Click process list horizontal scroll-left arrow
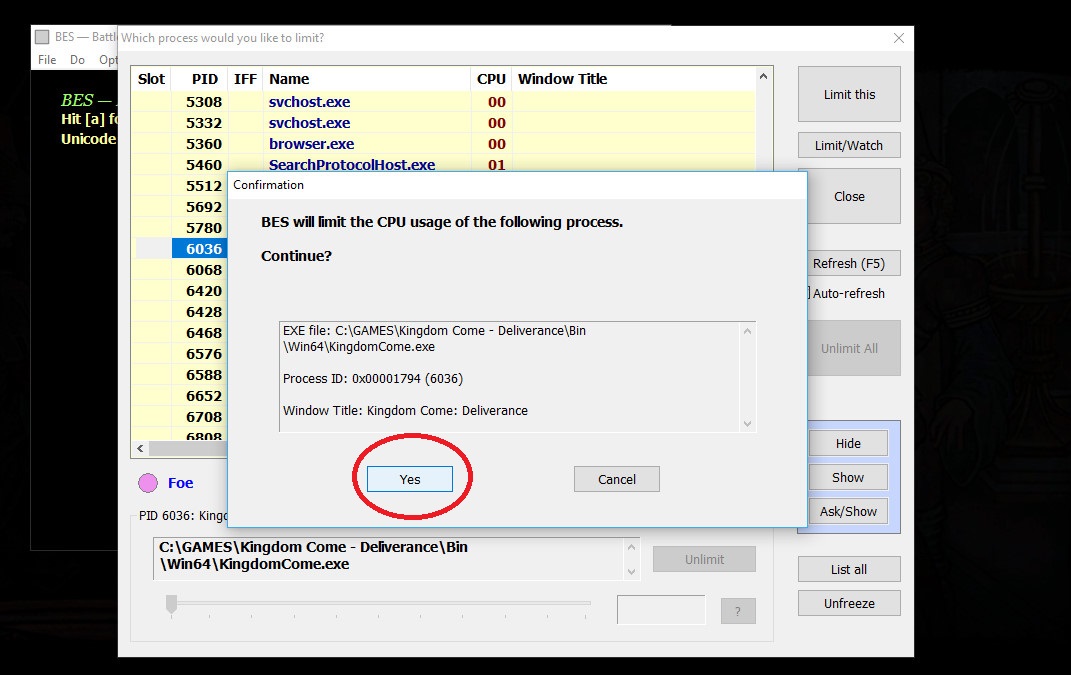Viewport: 1071px width, 675px height. click(140, 448)
